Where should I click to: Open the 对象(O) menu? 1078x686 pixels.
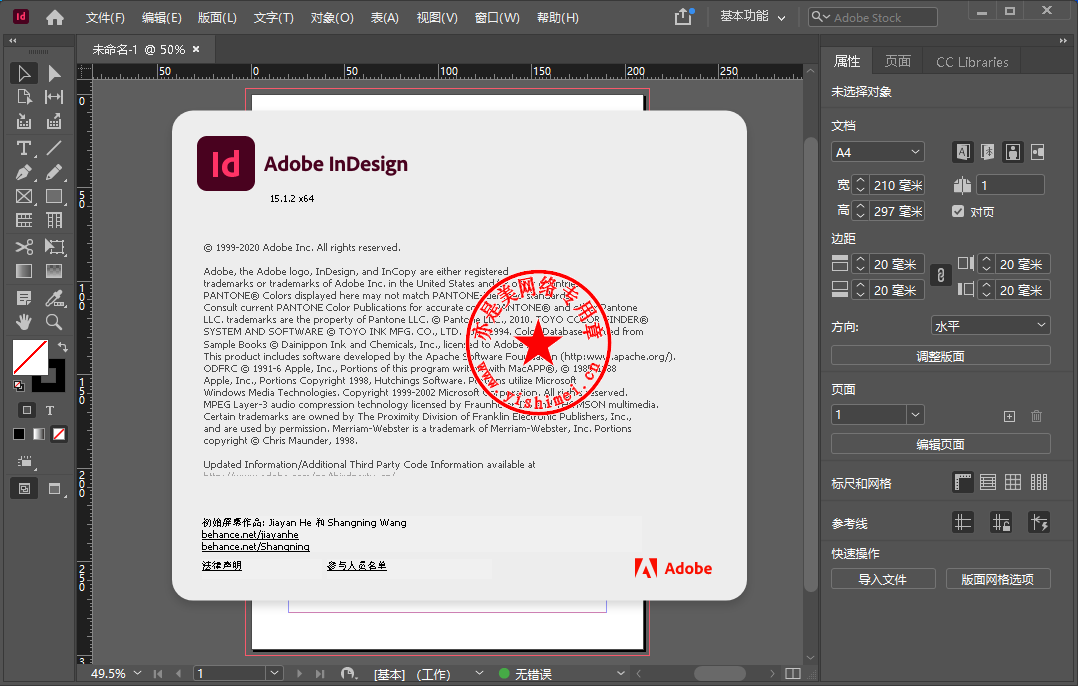coord(332,18)
